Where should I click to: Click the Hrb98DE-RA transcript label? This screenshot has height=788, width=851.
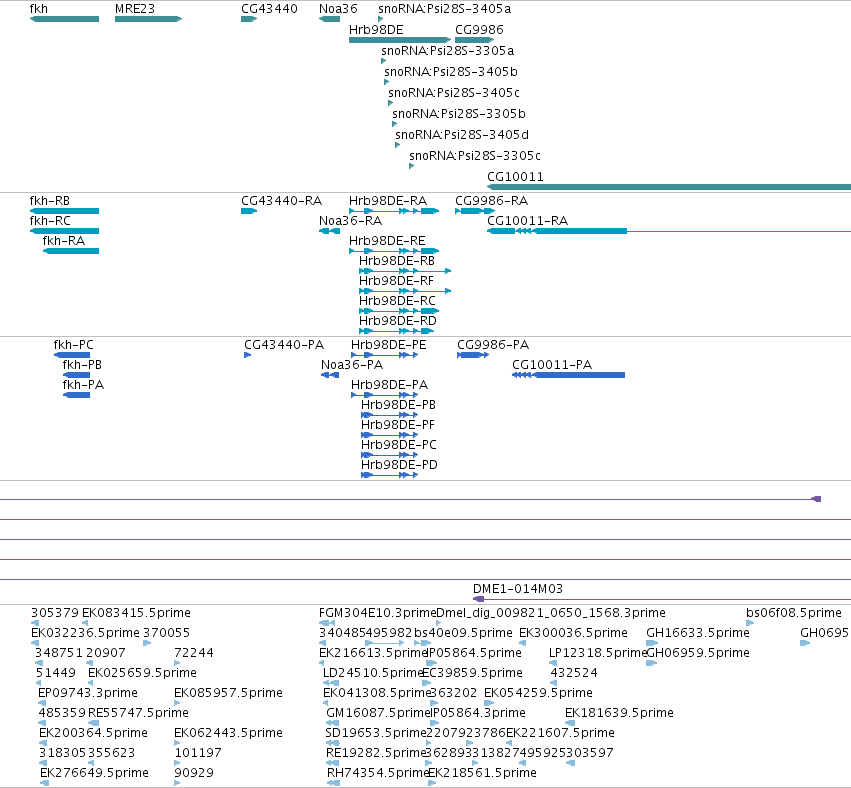tap(388, 201)
